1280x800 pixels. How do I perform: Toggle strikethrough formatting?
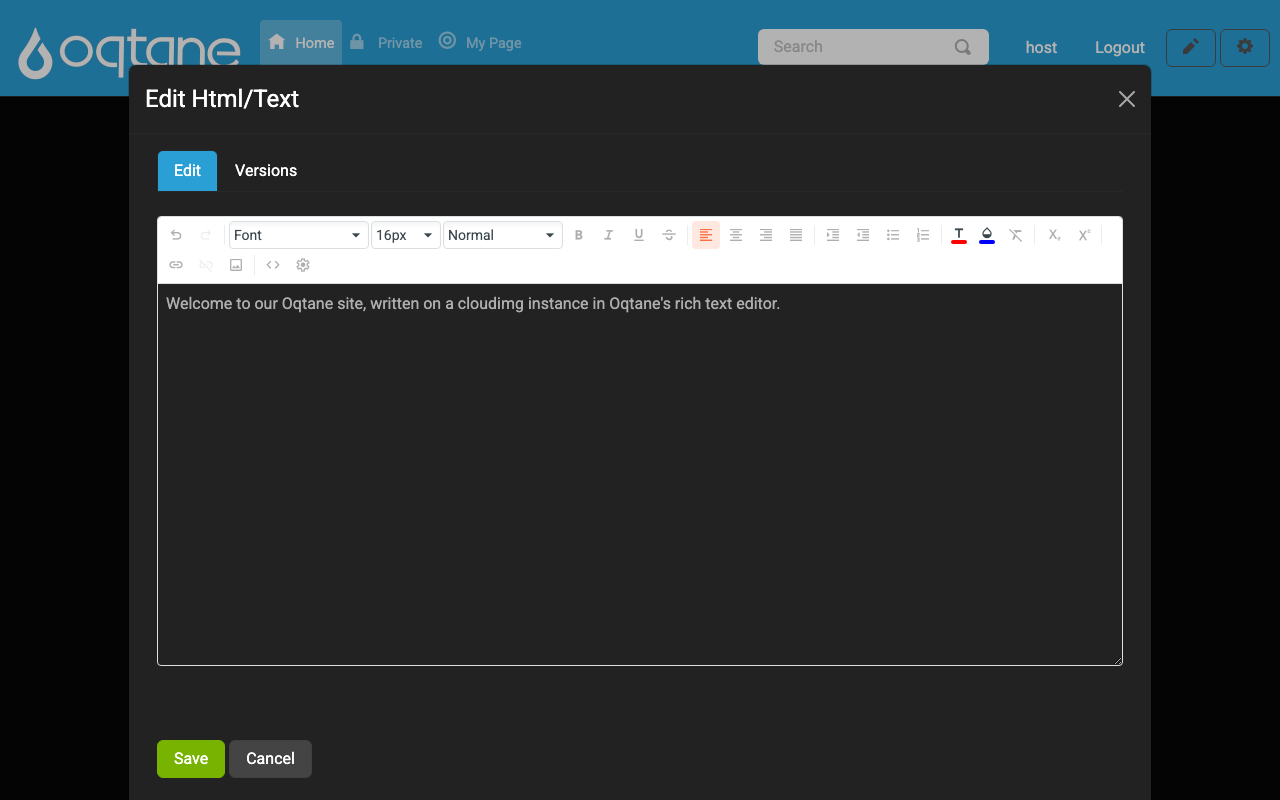(669, 235)
